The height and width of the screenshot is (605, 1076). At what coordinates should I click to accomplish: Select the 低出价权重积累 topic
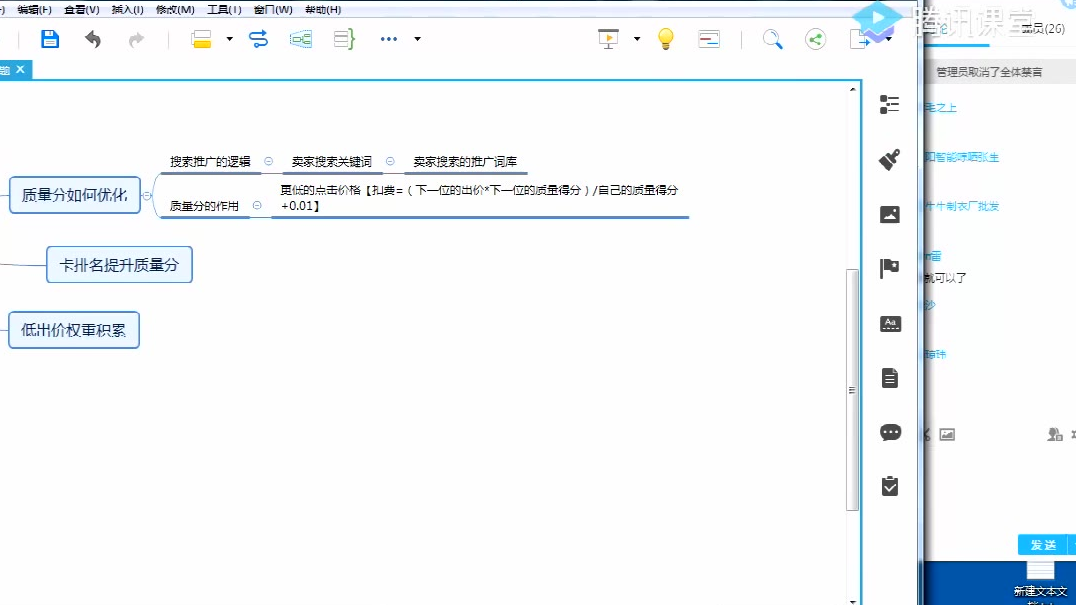(74, 330)
